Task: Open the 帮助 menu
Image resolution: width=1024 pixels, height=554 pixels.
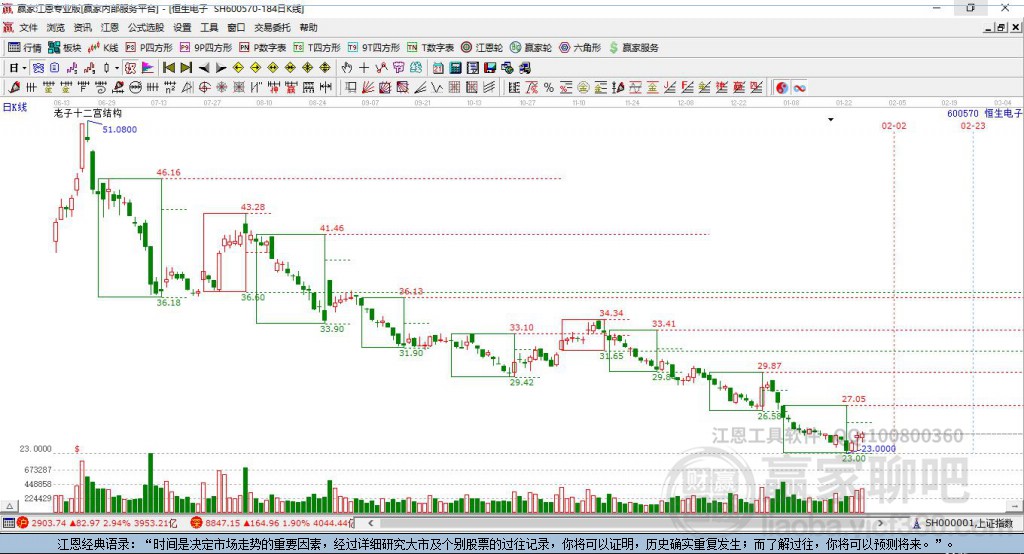Action: pos(308,27)
